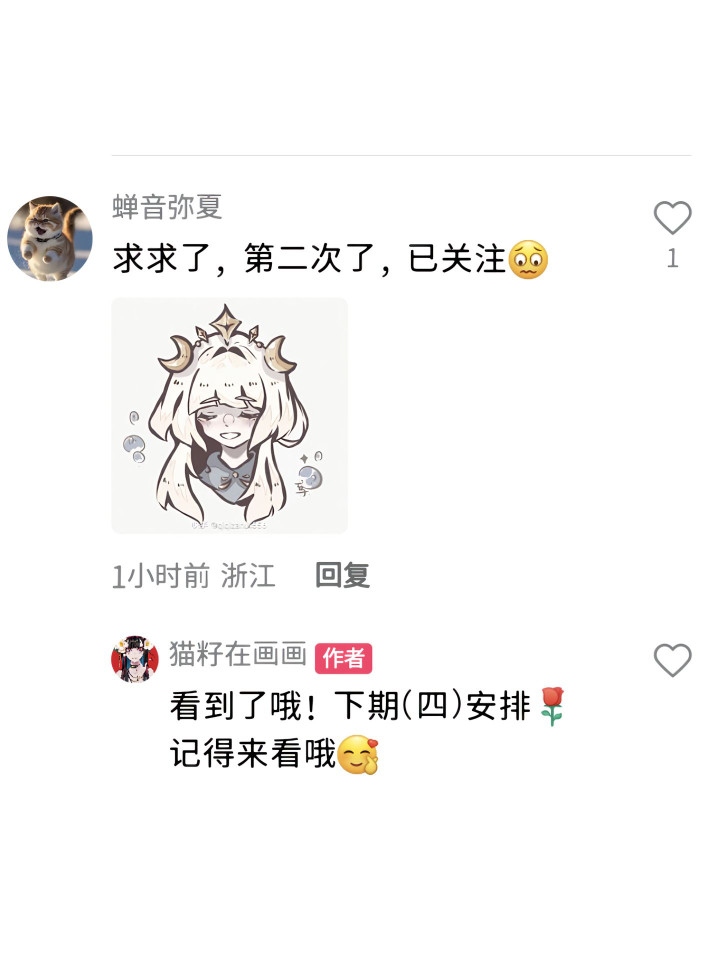
Task: Select the comment text 求求了，第二次了，已关注
Action: pos(309,258)
